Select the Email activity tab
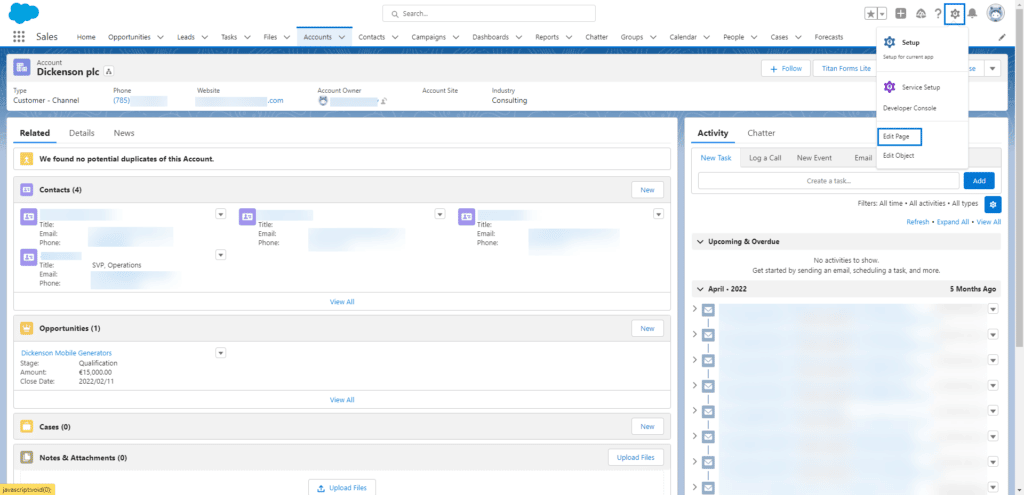The height and width of the screenshot is (495, 1024). 863,158
